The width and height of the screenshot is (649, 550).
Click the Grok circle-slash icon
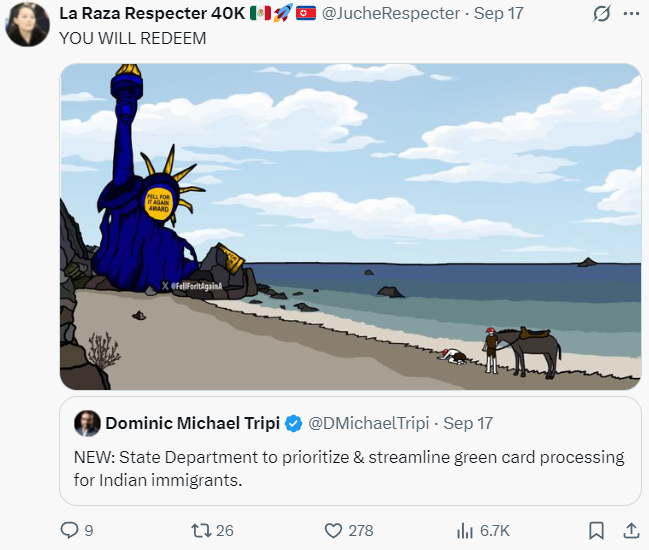(602, 14)
